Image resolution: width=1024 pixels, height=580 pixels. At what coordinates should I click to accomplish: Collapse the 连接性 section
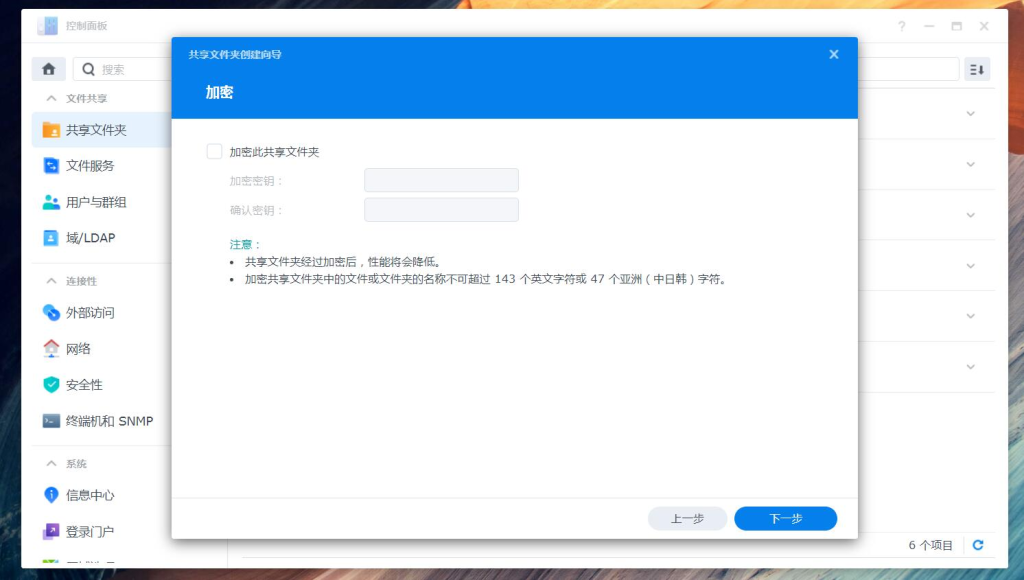pyautogui.click(x=50, y=281)
